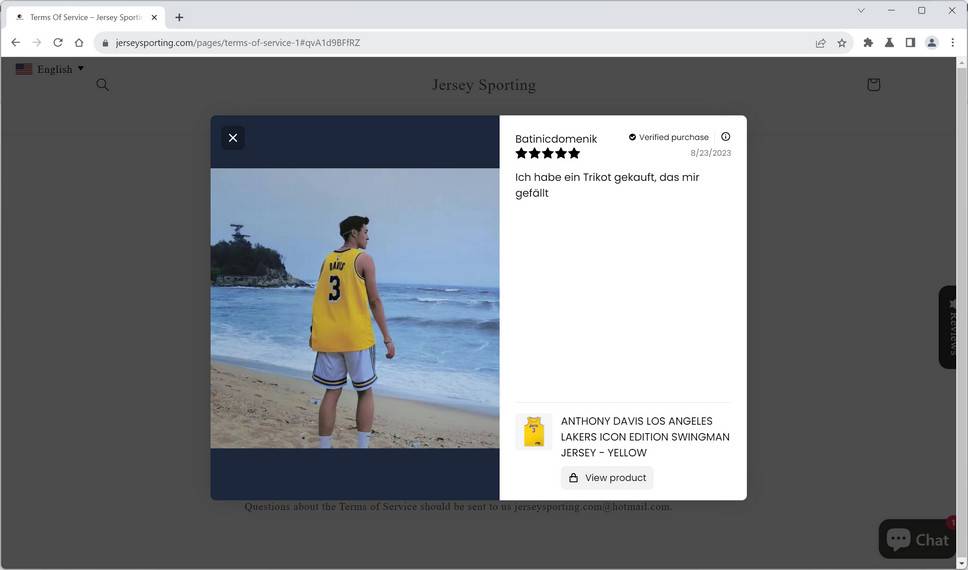This screenshot has width=968, height=570.
Task: Open the shopping cart icon
Action: 873,85
